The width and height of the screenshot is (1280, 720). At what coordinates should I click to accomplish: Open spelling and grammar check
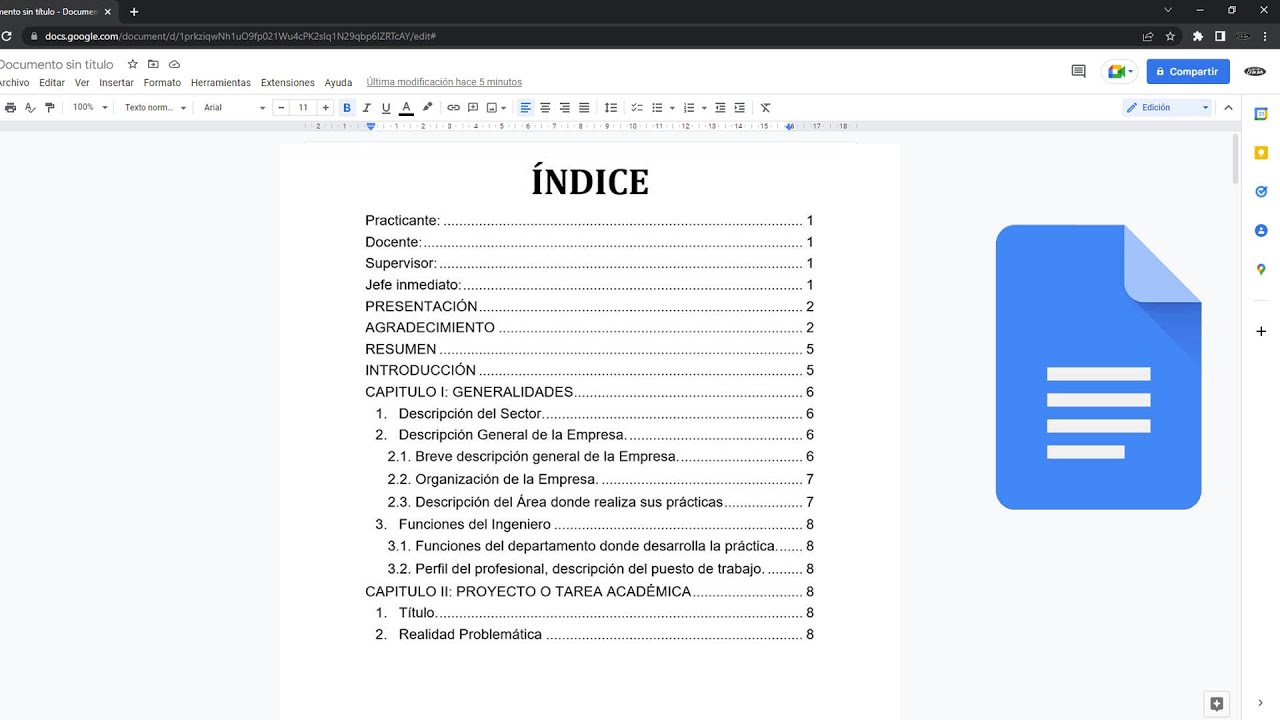[30, 107]
